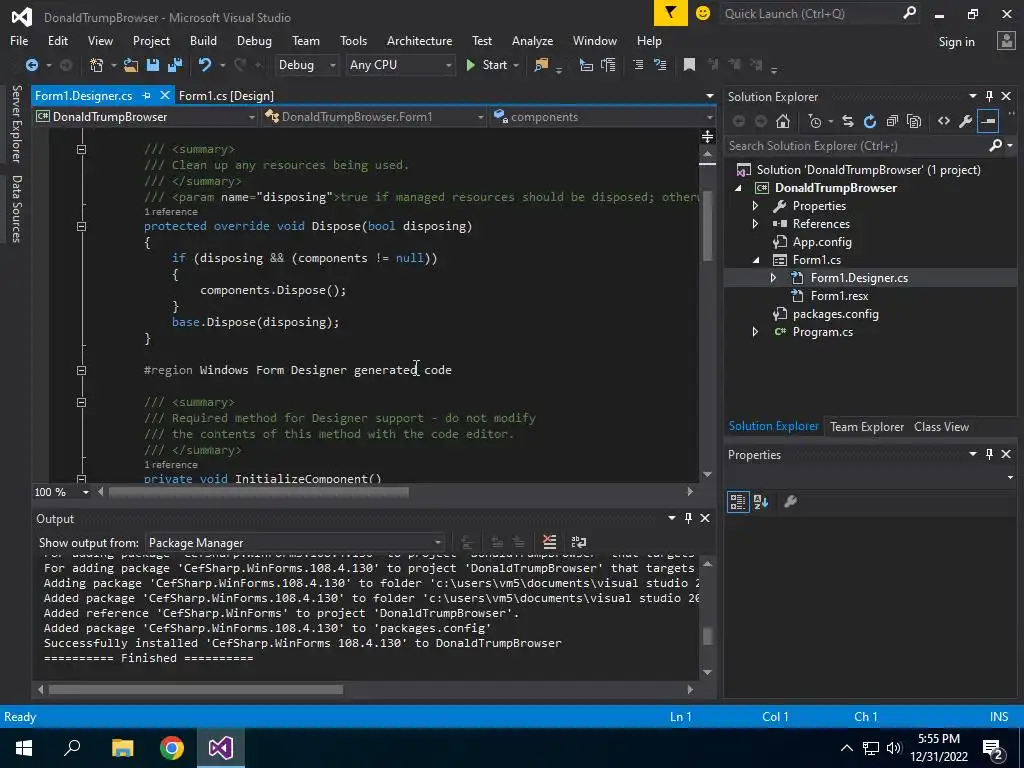
Task: Toggle a bookmark on the current line
Action: pyautogui.click(x=689, y=65)
